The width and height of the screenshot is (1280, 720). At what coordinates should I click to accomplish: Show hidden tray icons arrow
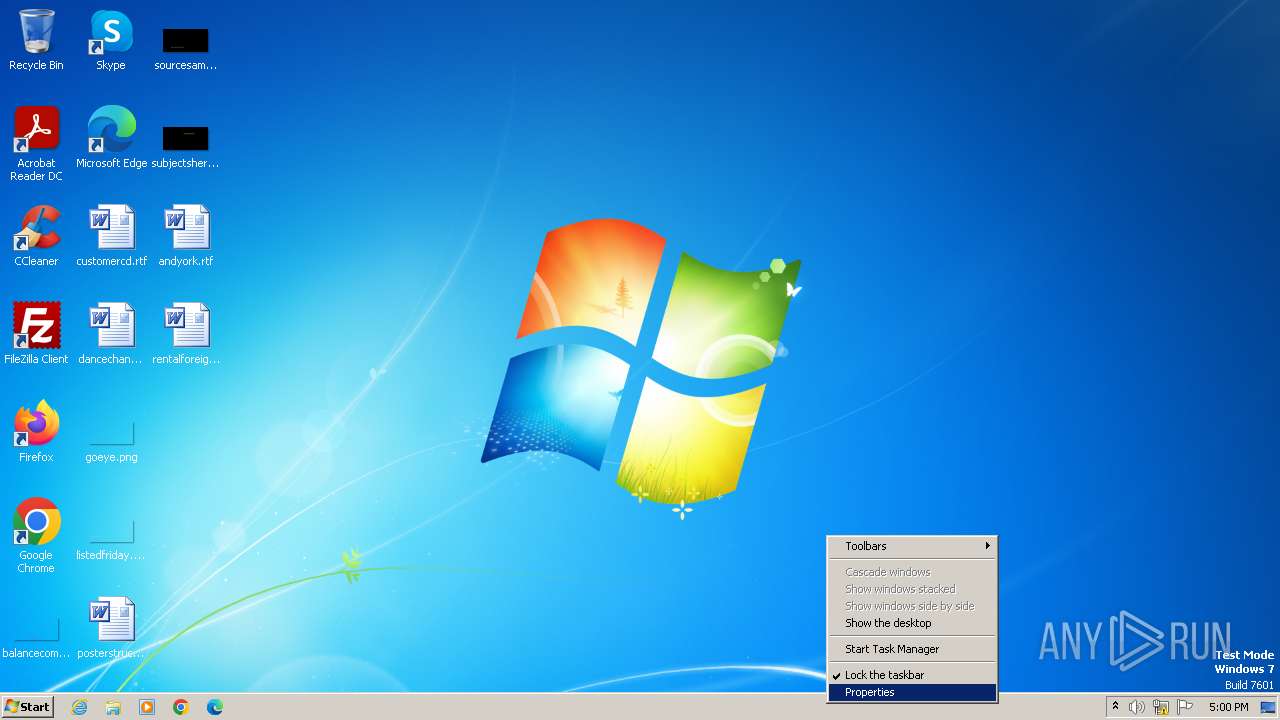point(1115,707)
